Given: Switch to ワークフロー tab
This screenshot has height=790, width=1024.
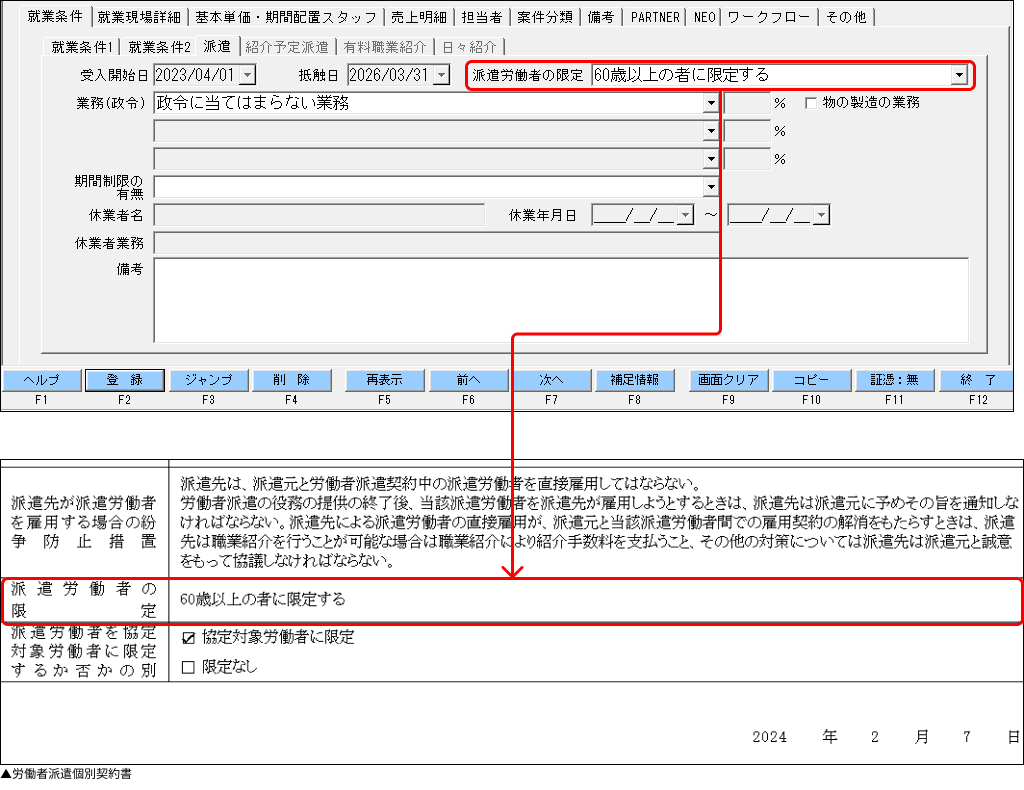Looking at the screenshot, I should (x=768, y=17).
